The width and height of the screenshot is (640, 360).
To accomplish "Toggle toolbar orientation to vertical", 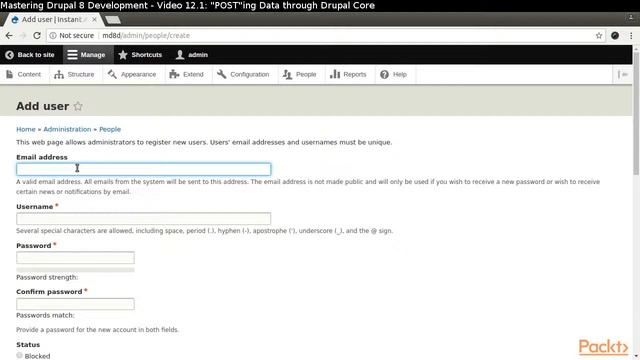I will [623, 74].
